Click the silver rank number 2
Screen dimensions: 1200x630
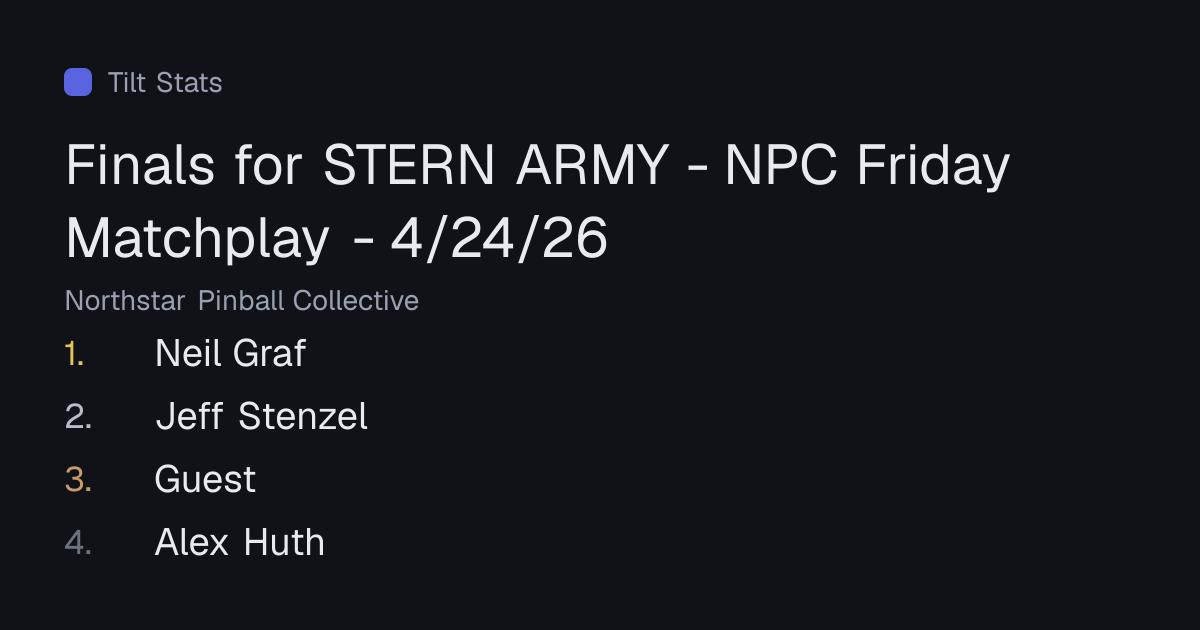79,416
